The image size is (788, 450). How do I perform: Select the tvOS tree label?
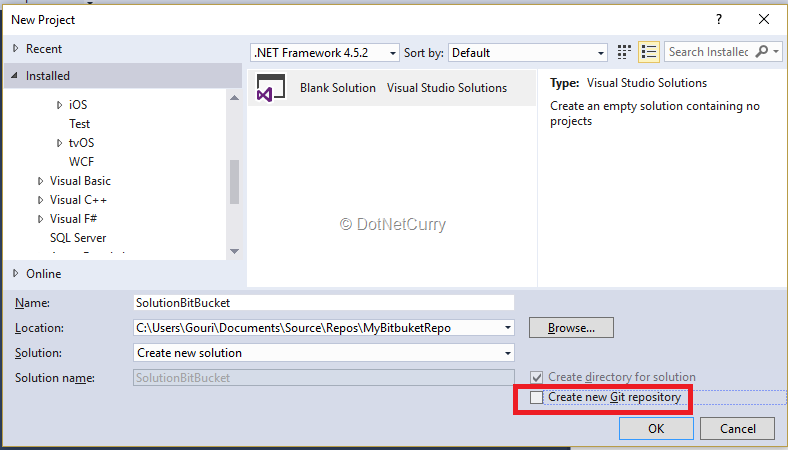(81, 143)
